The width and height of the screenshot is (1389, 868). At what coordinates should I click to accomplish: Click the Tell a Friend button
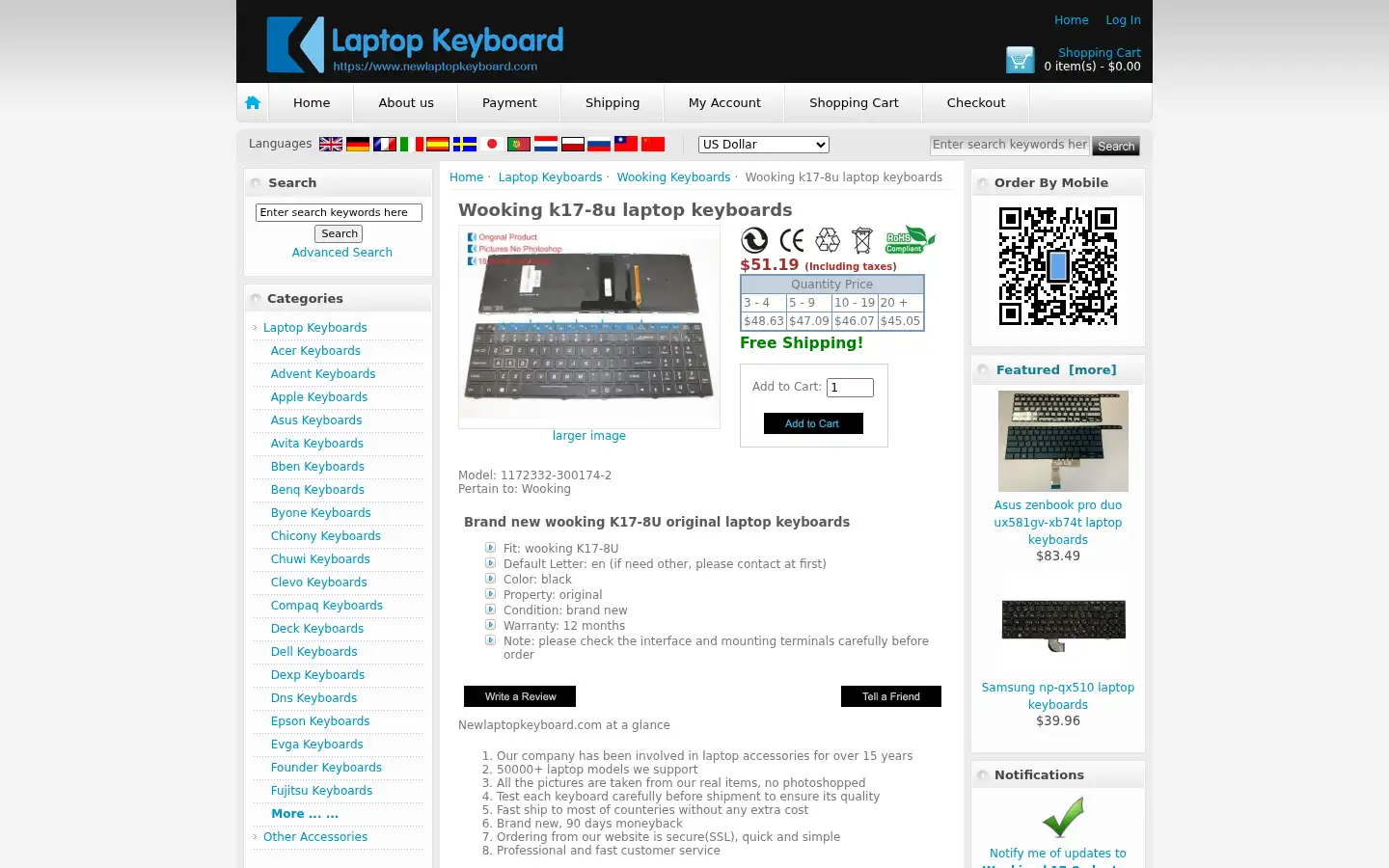click(x=891, y=696)
